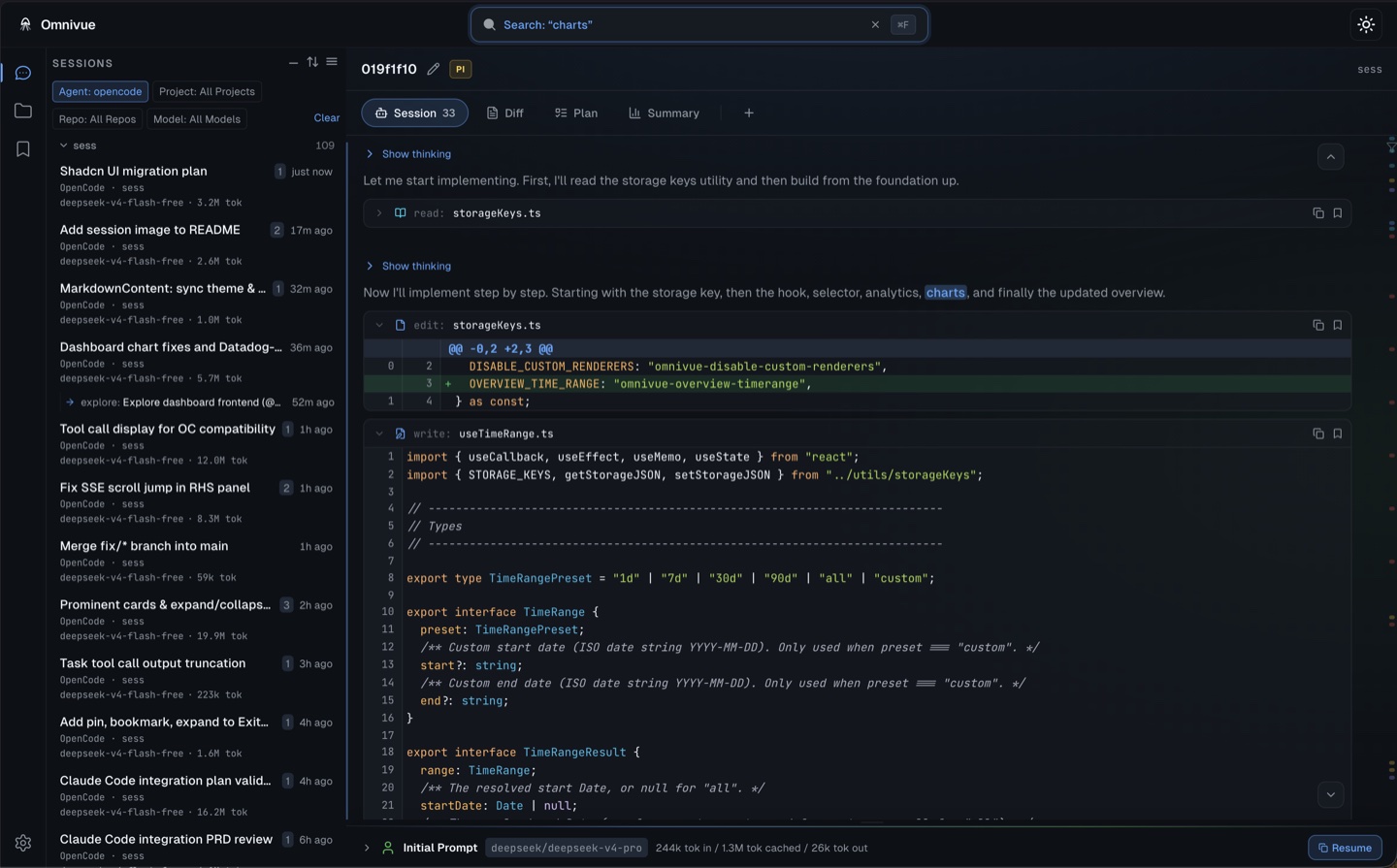Open Merge fix/* branch into main session

196,561
